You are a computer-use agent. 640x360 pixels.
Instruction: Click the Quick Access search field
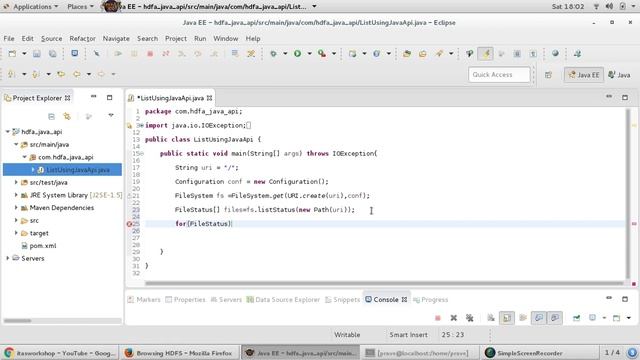click(x=499, y=75)
